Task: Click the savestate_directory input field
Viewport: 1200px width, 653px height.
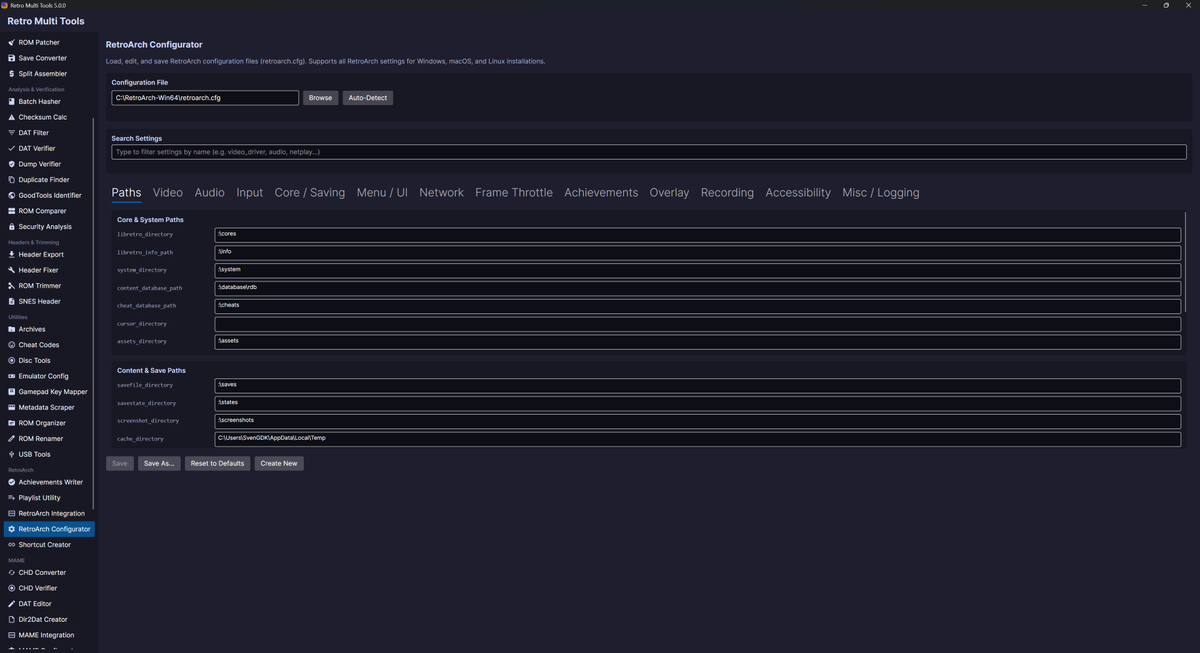Action: [x=698, y=403]
